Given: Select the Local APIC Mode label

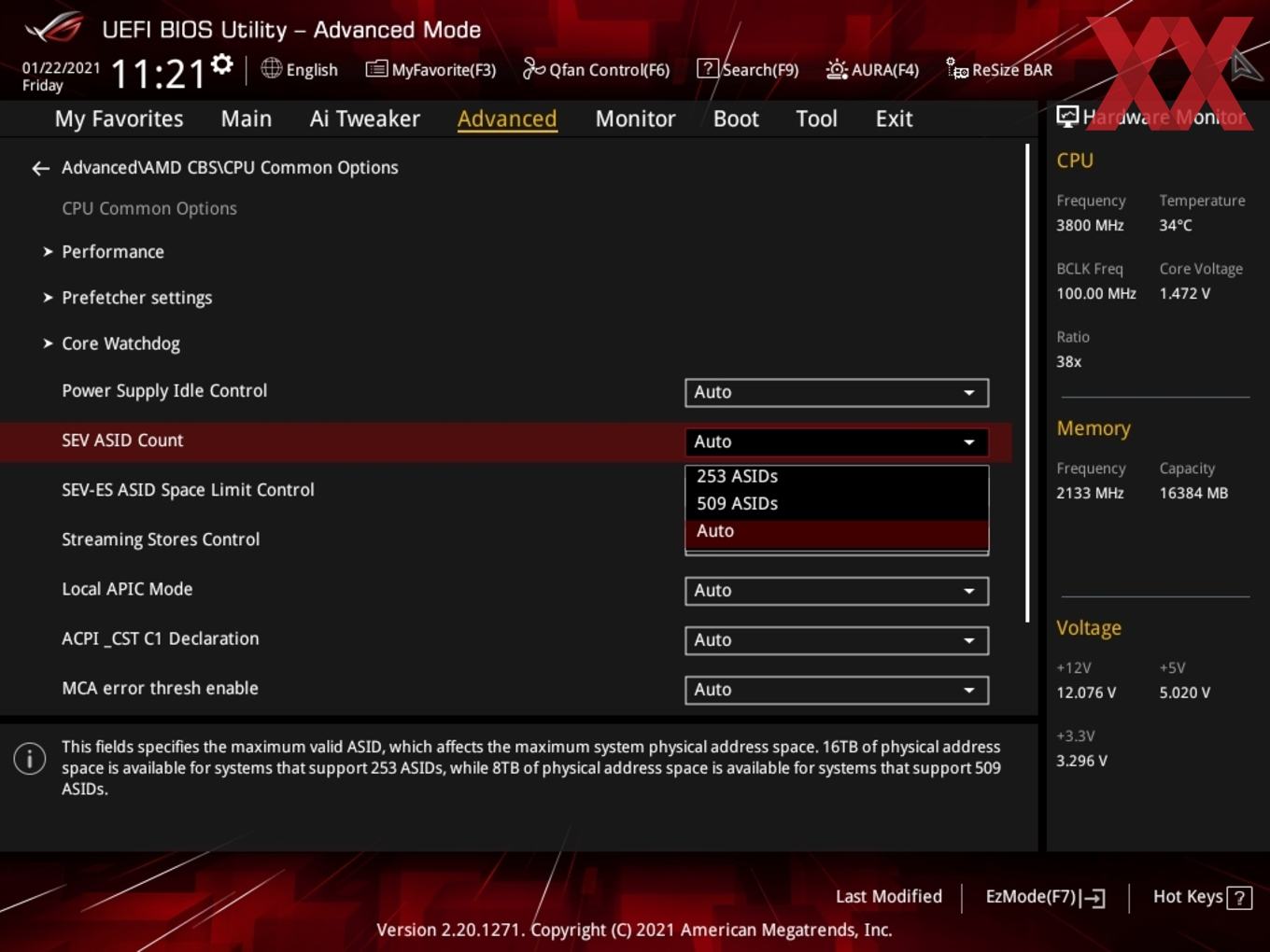Looking at the screenshot, I should tap(127, 589).
